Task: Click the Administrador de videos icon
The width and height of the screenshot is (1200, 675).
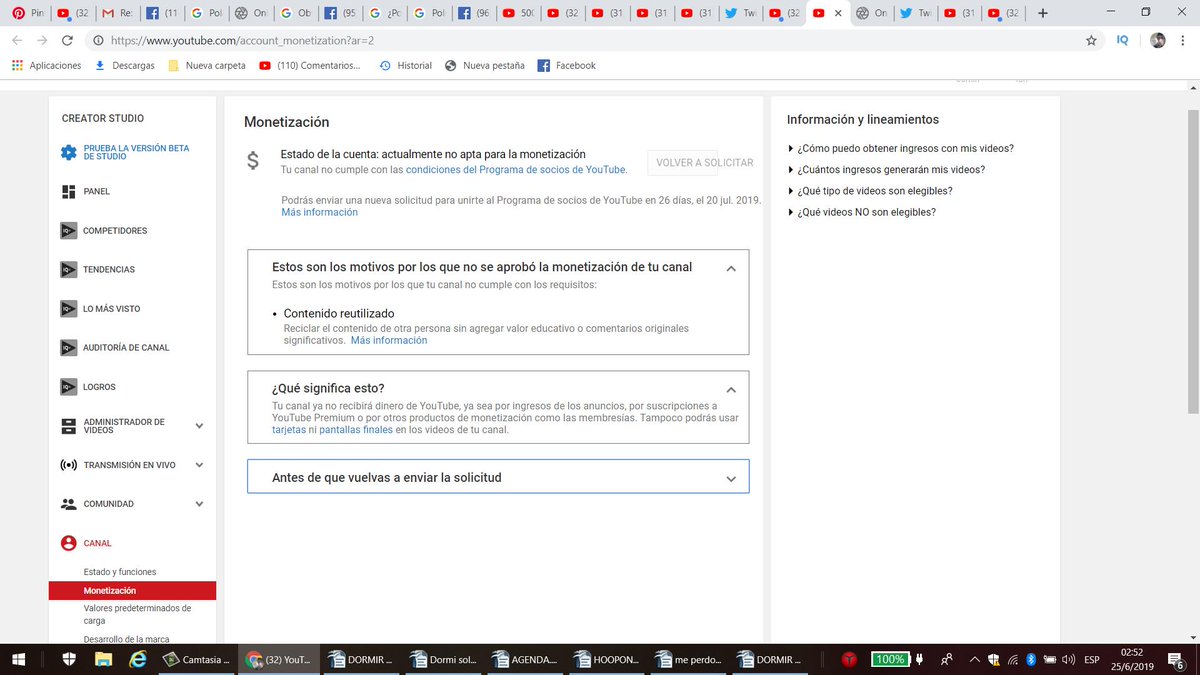Action: (x=68, y=426)
